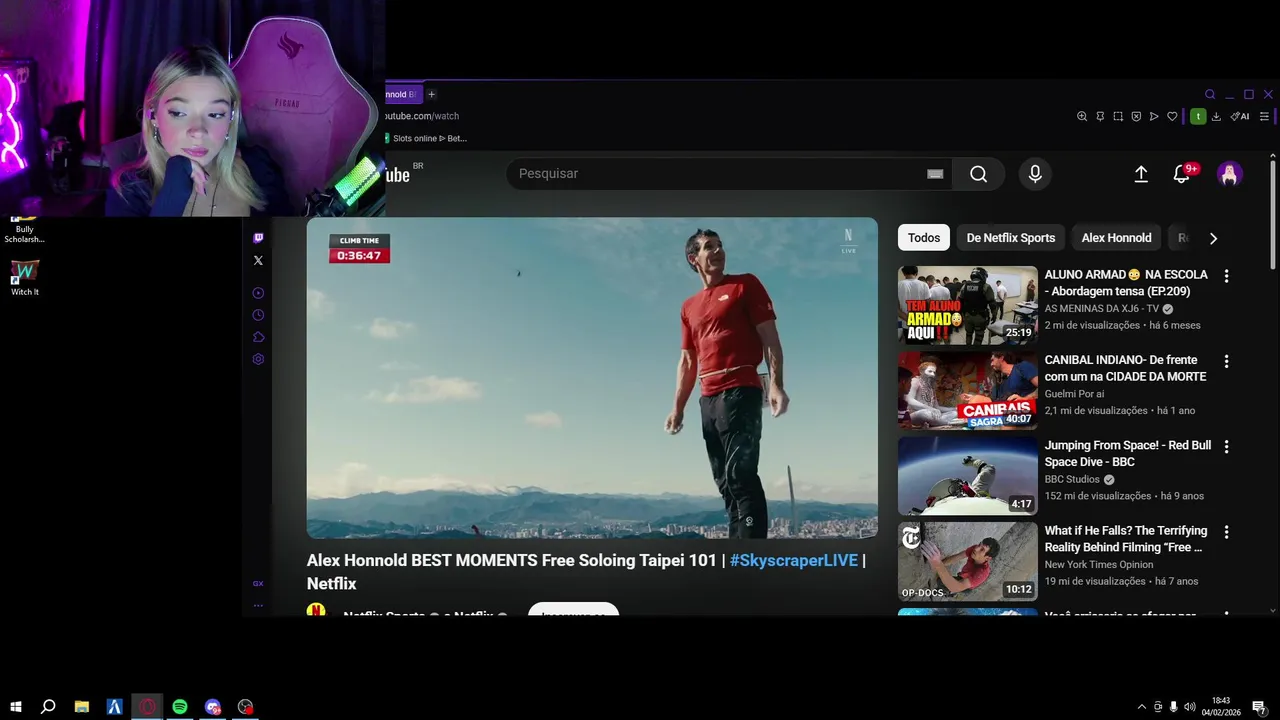Open 'AS MENINAS DA XJ6 - TV' channel
The width and height of the screenshot is (1280, 720).
1102,309
